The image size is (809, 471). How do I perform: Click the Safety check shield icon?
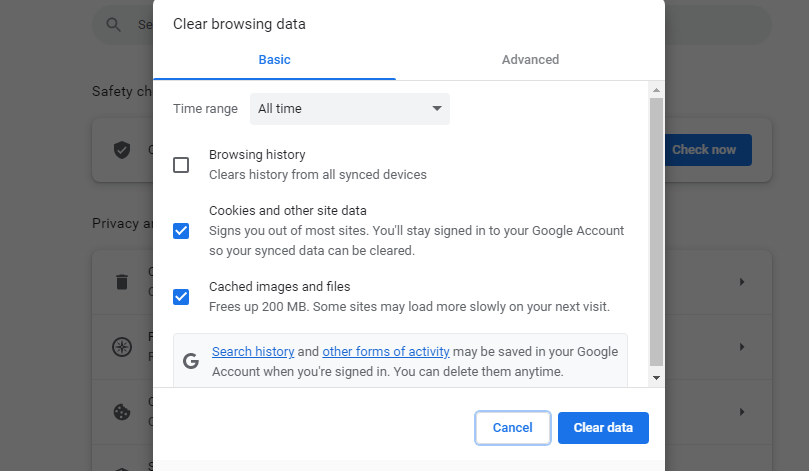[122, 150]
